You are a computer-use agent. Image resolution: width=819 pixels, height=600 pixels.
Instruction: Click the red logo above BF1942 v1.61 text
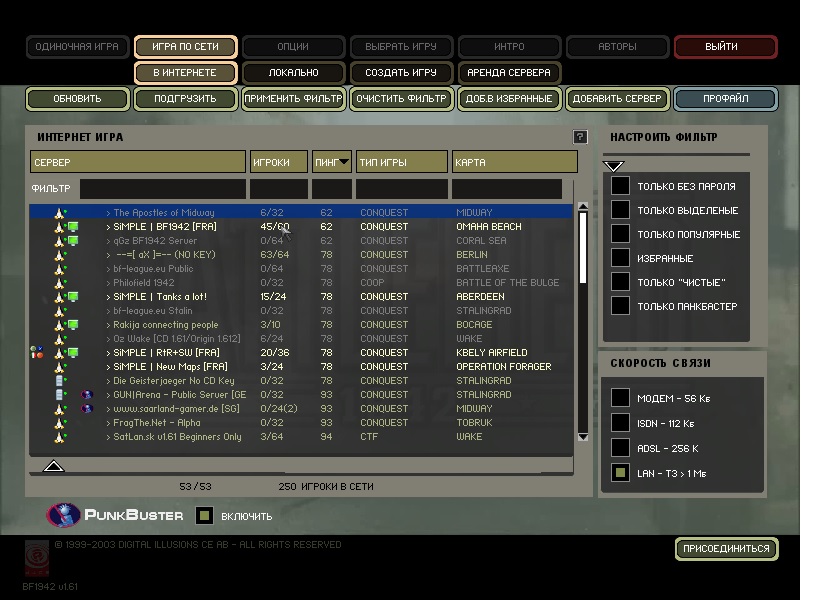click(37, 558)
